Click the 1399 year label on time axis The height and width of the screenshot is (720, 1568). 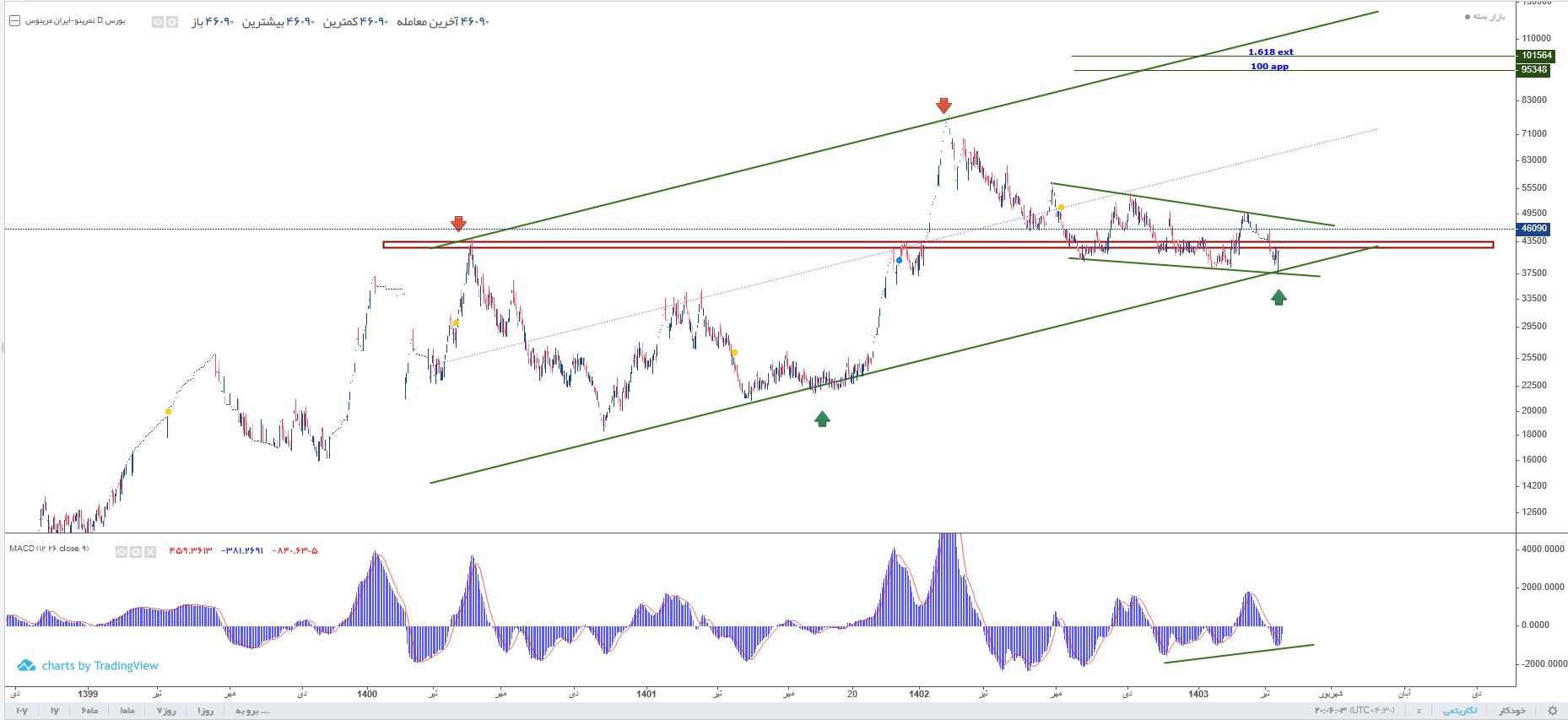click(x=88, y=694)
